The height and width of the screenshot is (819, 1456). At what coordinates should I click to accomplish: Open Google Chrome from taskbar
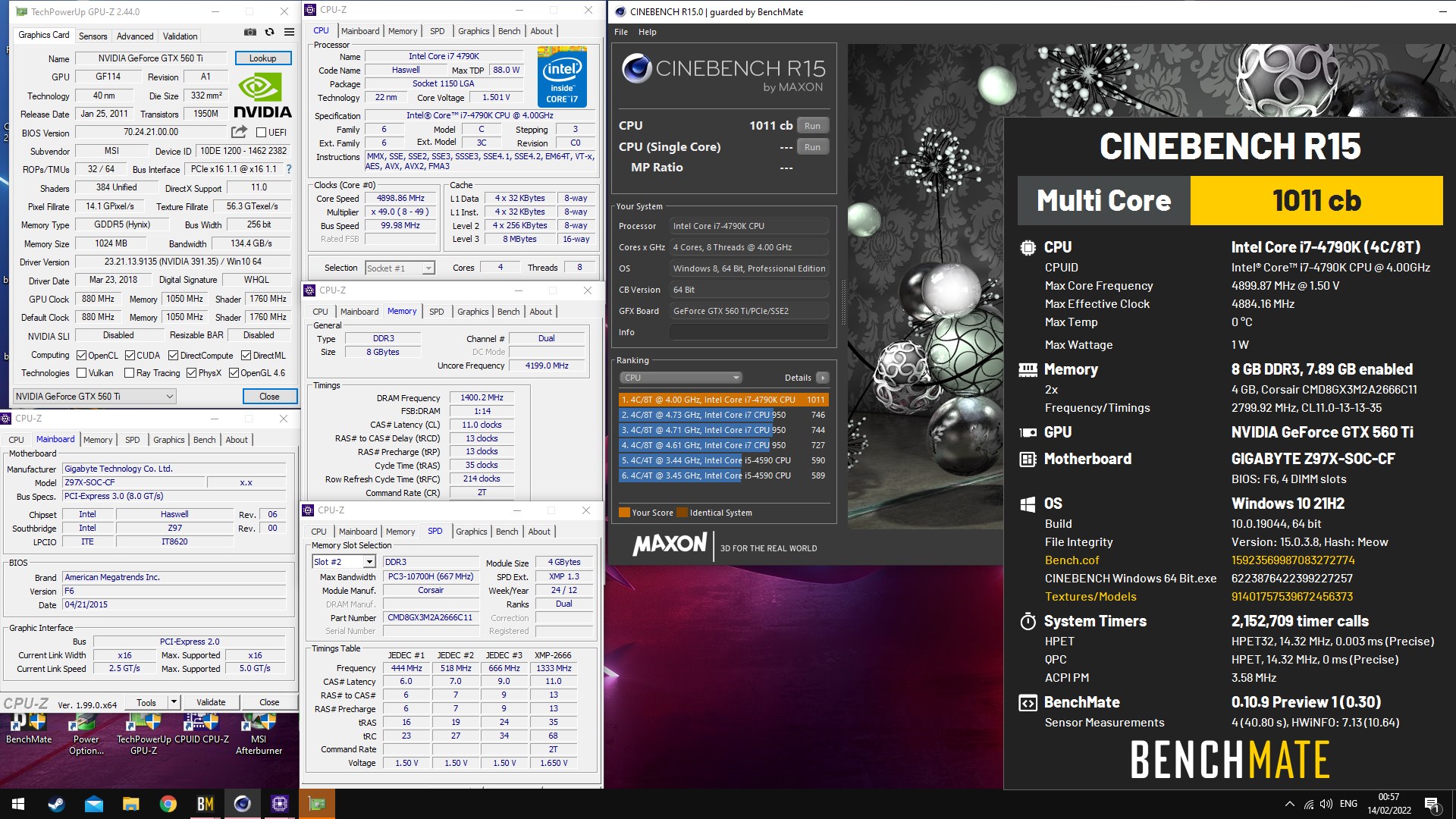tap(168, 804)
